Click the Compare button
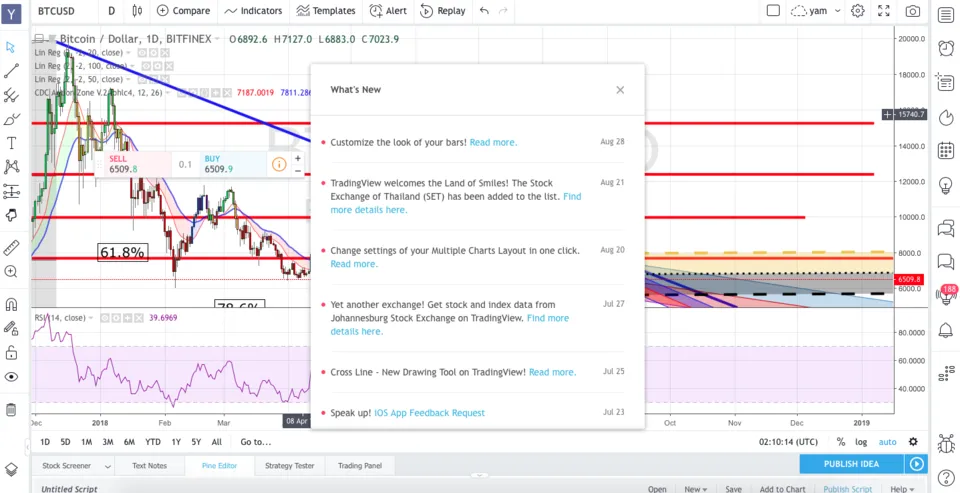This screenshot has height=493, width=960. tap(183, 10)
